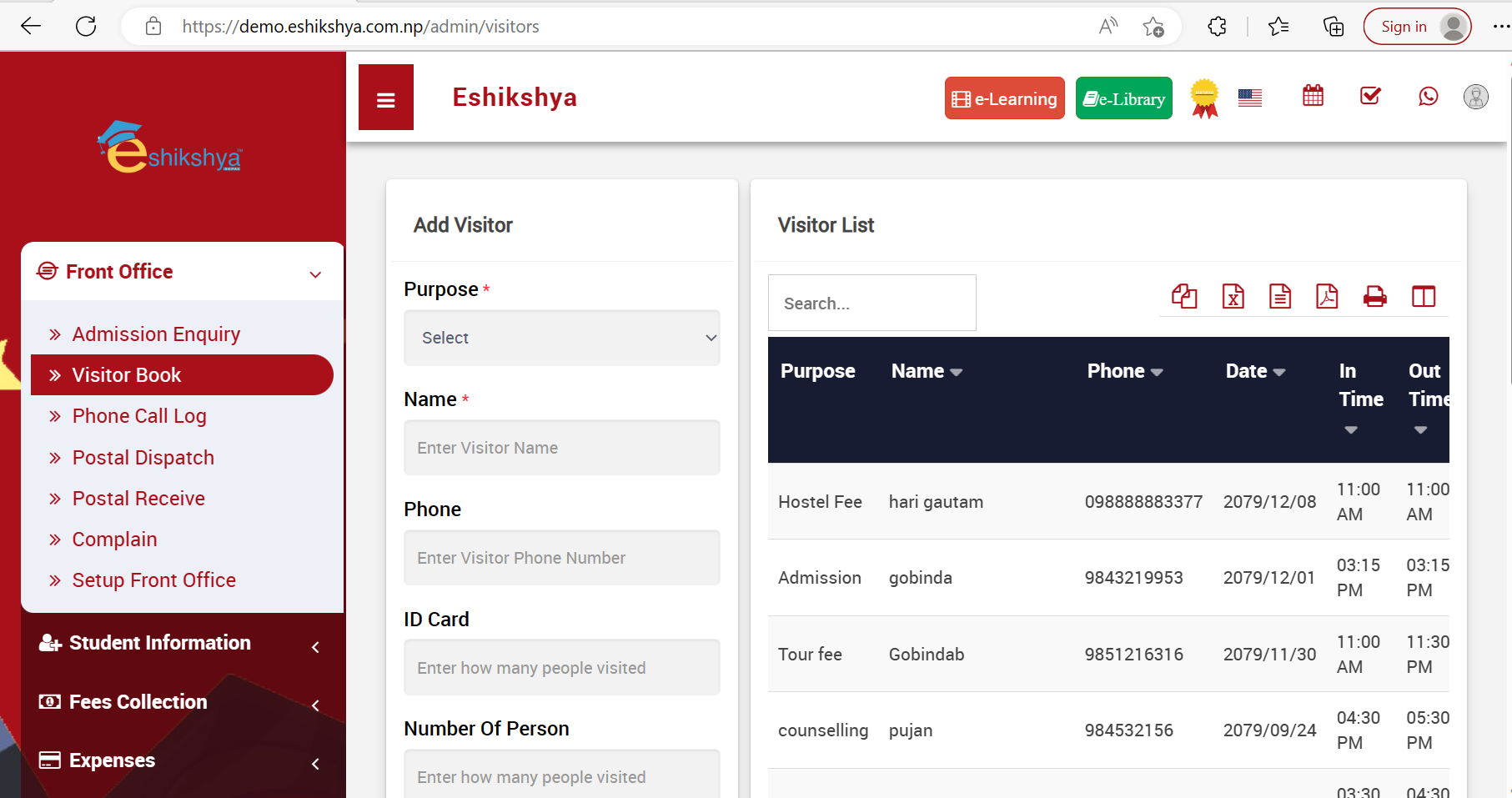Viewport: 1512px width, 798px height.
Task: Open the calendar icon in header
Action: 1313,97
